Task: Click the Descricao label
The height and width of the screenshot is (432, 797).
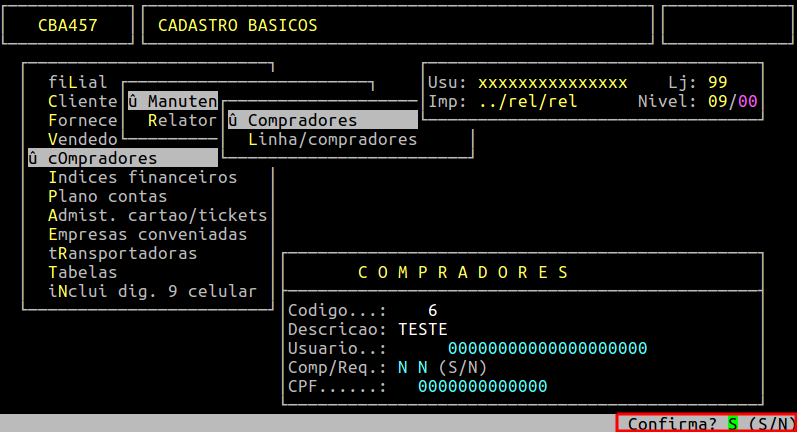Action: point(338,329)
